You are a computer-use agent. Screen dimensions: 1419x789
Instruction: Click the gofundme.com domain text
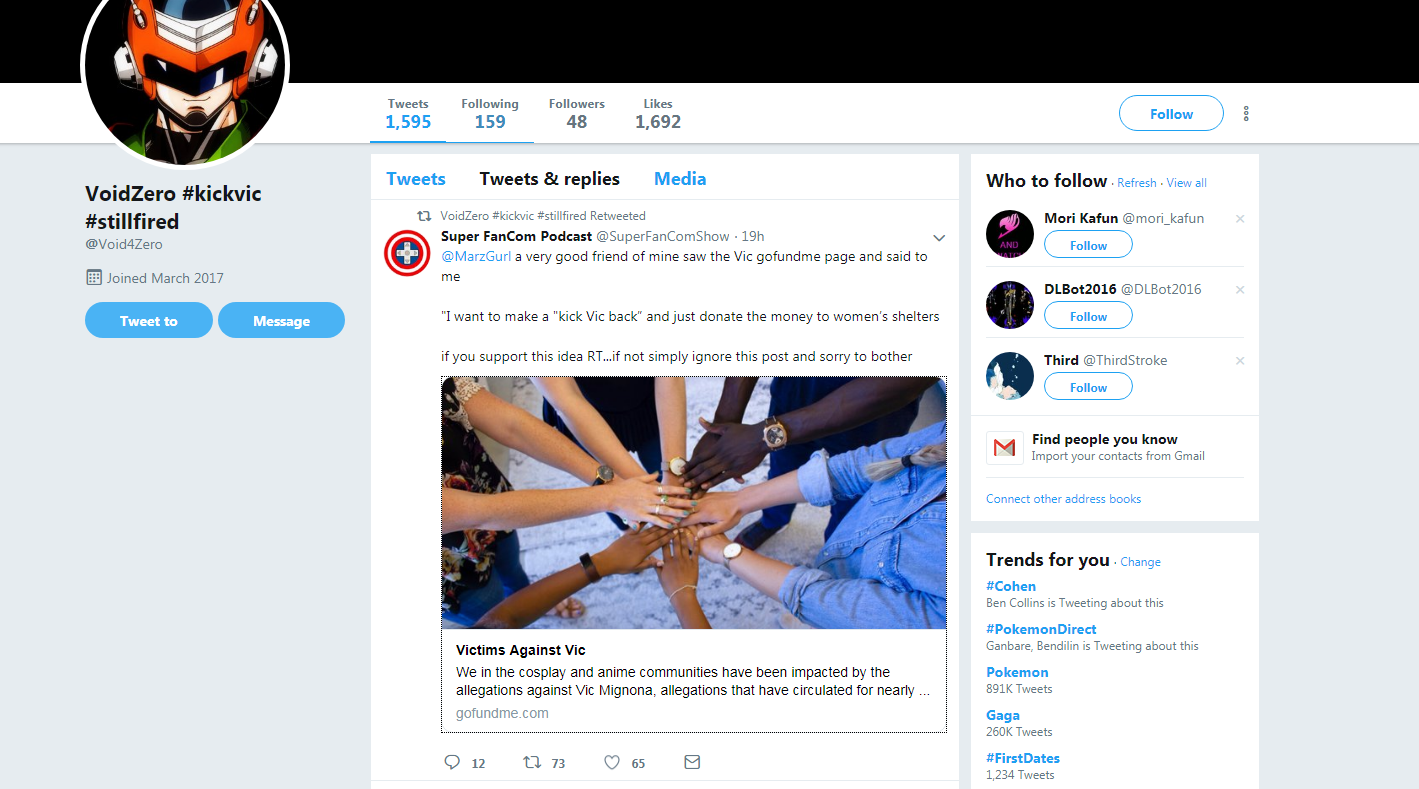click(x=502, y=713)
